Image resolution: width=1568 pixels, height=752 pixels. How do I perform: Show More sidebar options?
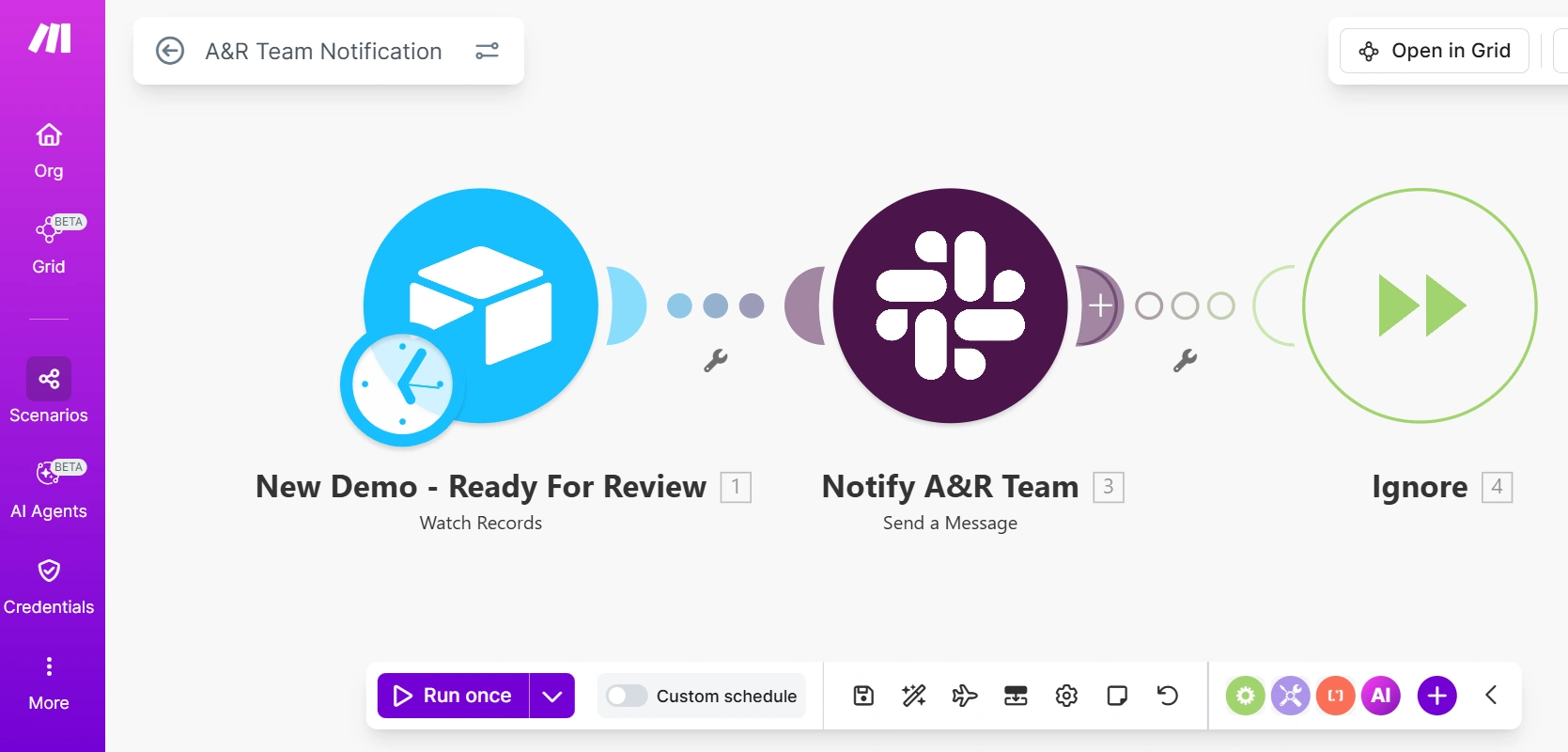[x=49, y=682]
